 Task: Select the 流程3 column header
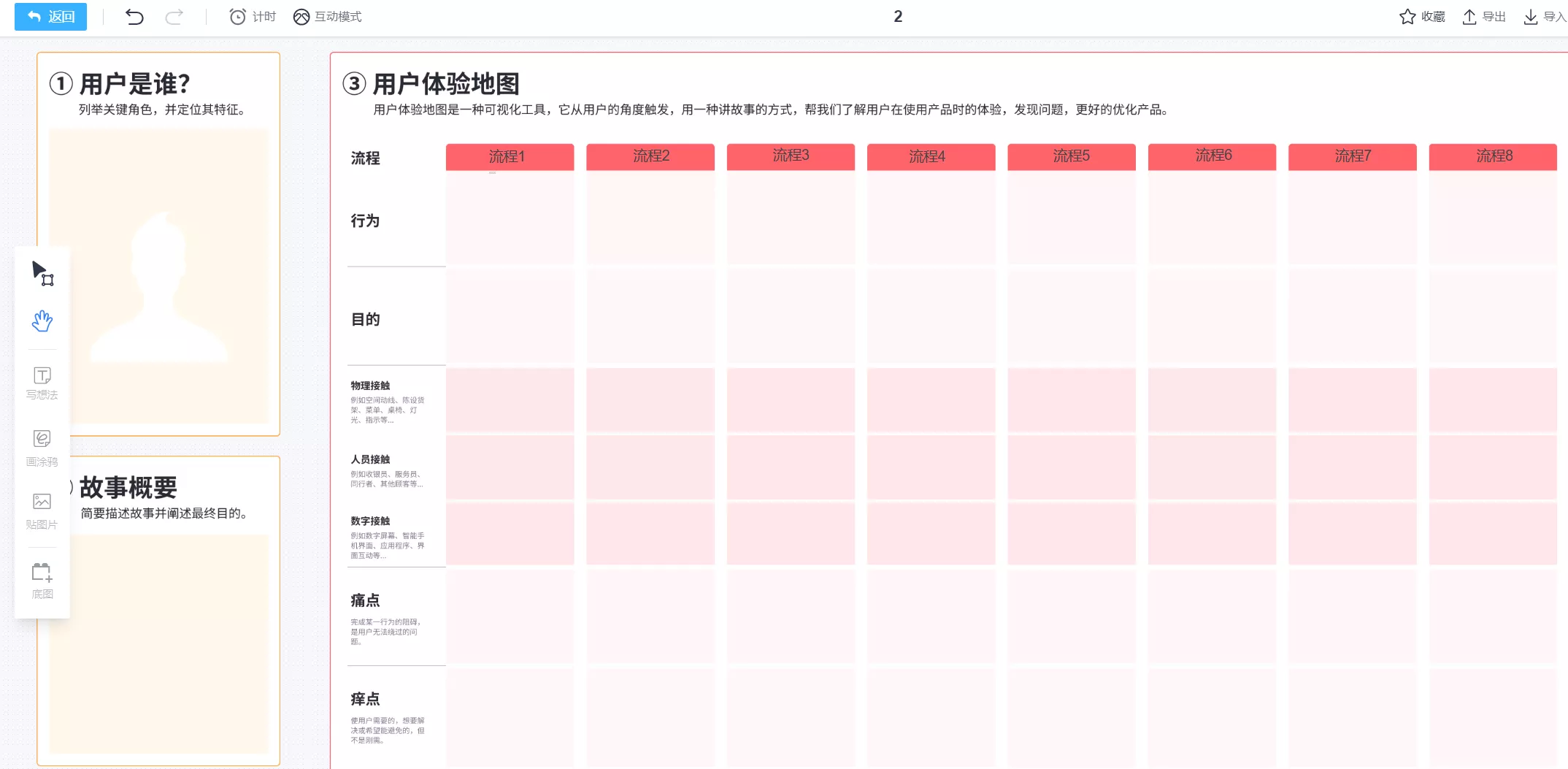[791, 156]
